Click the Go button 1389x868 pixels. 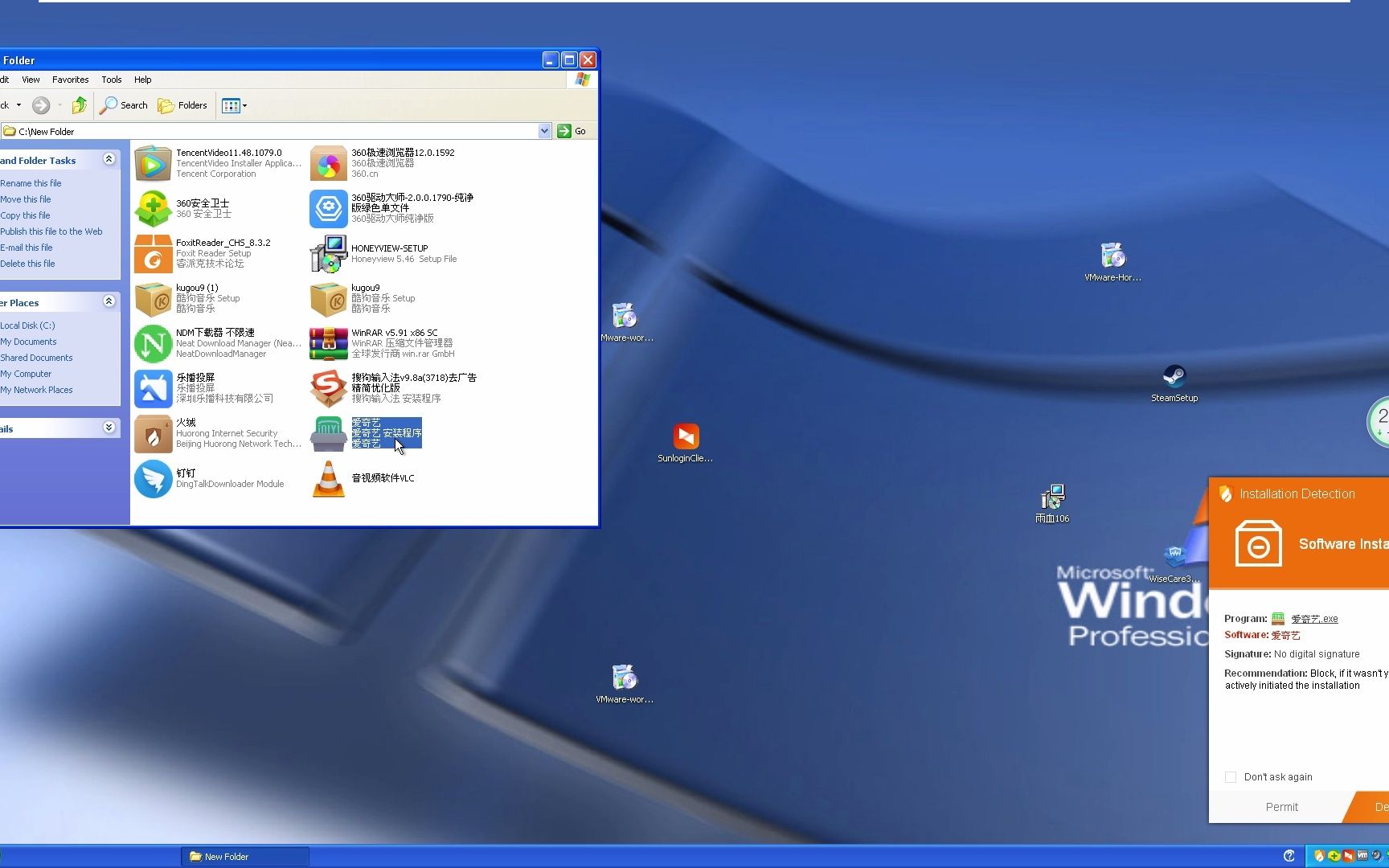tap(572, 131)
